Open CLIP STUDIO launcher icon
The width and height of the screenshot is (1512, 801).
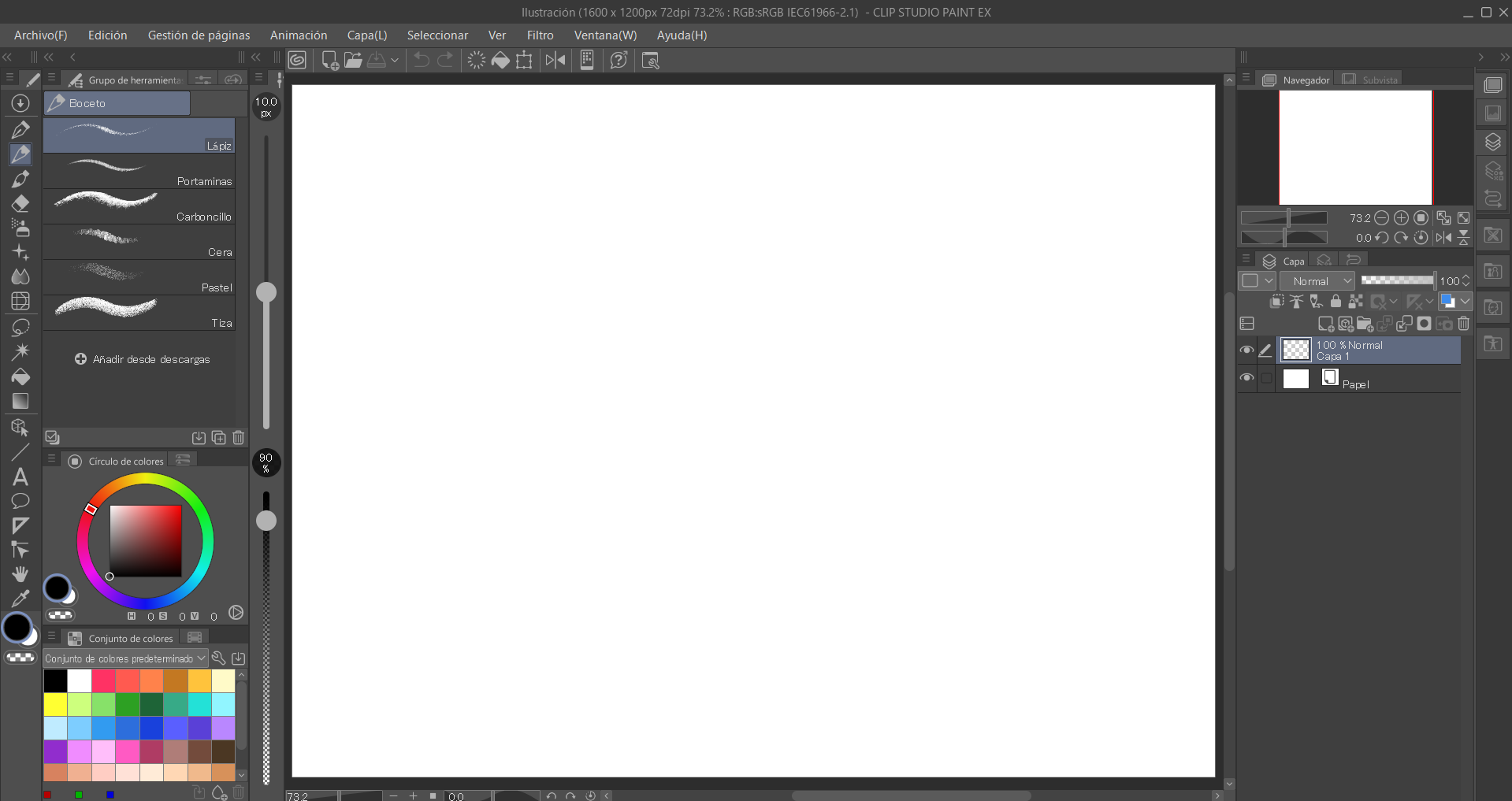(x=297, y=61)
